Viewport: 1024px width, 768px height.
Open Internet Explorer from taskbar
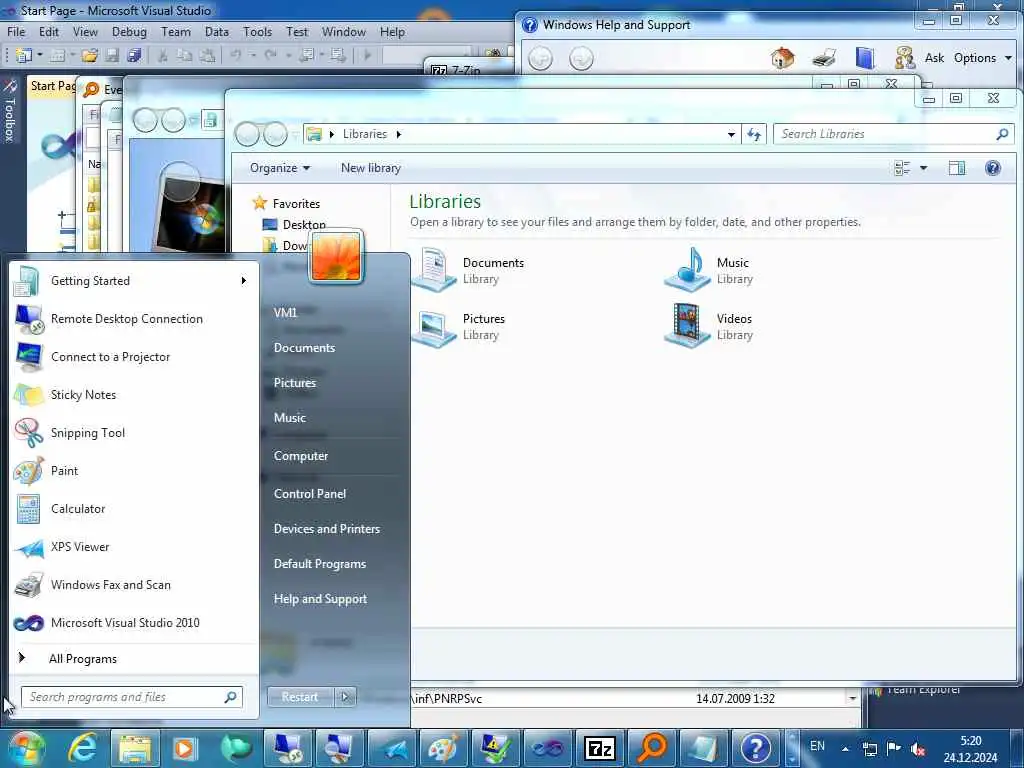click(x=83, y=748)
